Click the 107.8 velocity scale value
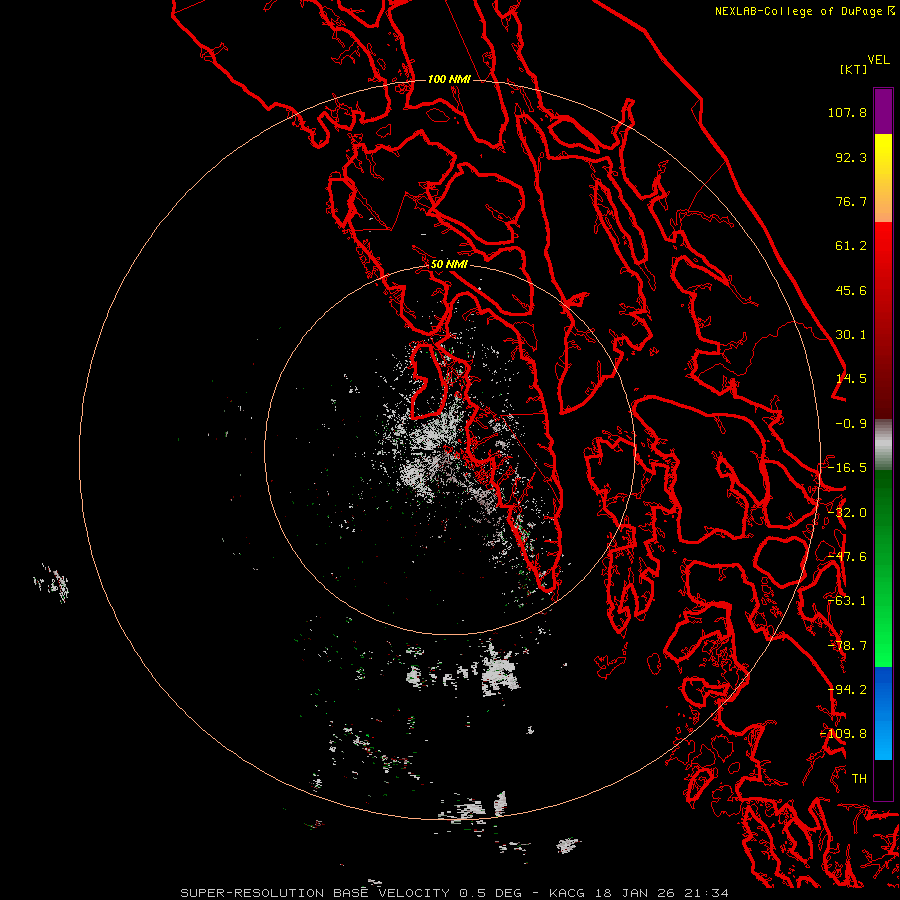The width and height of the screenshot is (900, 900). [847, 112]
